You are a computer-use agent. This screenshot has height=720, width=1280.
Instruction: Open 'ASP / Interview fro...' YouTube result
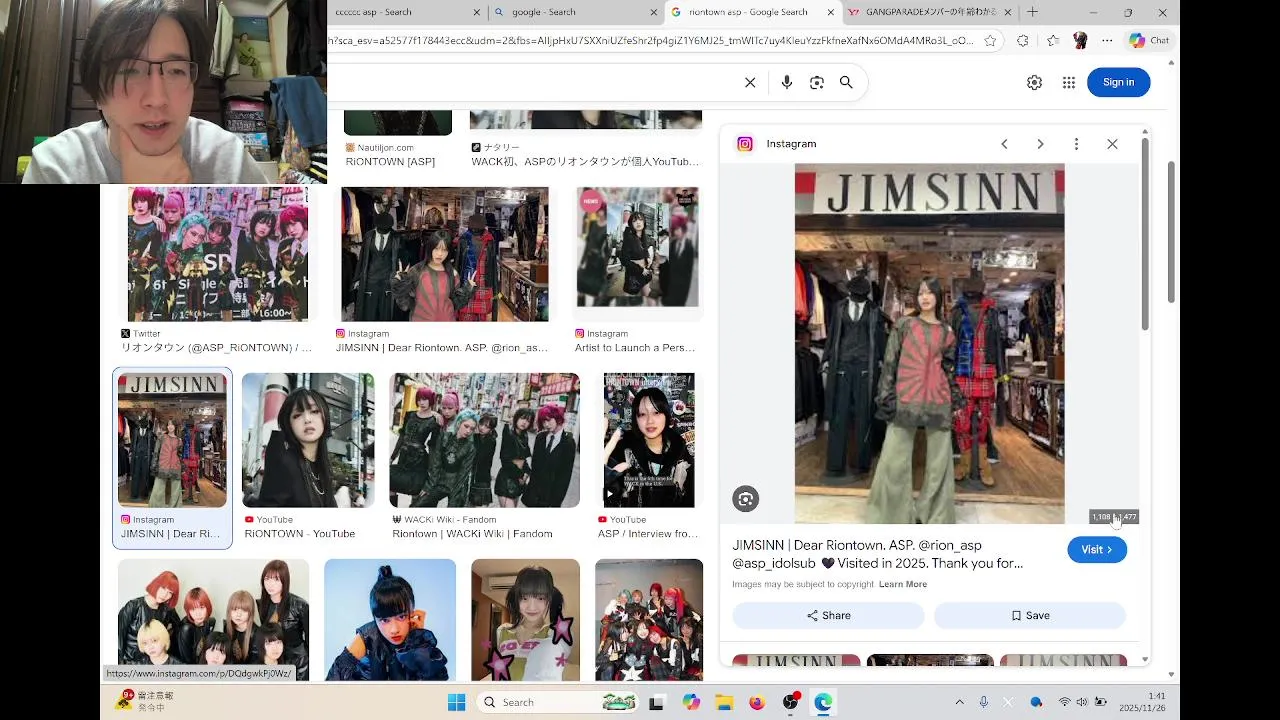pos(649,440)
